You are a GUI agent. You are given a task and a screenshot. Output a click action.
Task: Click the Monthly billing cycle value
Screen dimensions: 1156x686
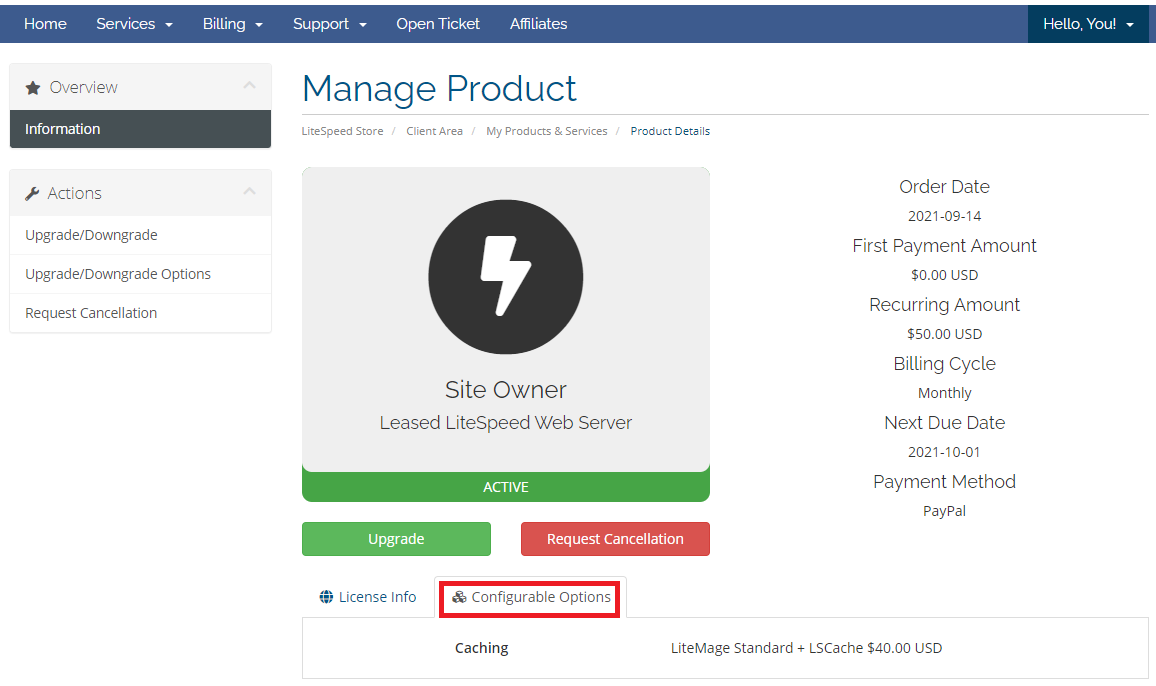(944, 393)
